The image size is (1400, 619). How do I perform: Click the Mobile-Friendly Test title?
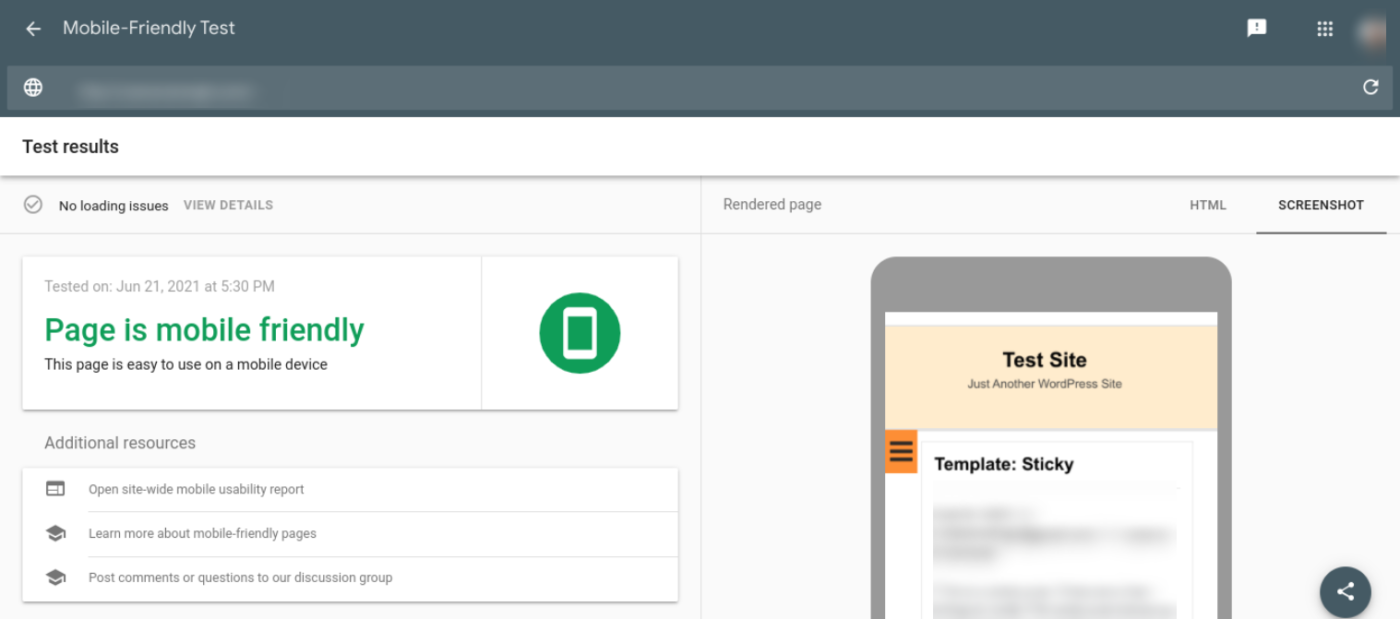[149, 28]
